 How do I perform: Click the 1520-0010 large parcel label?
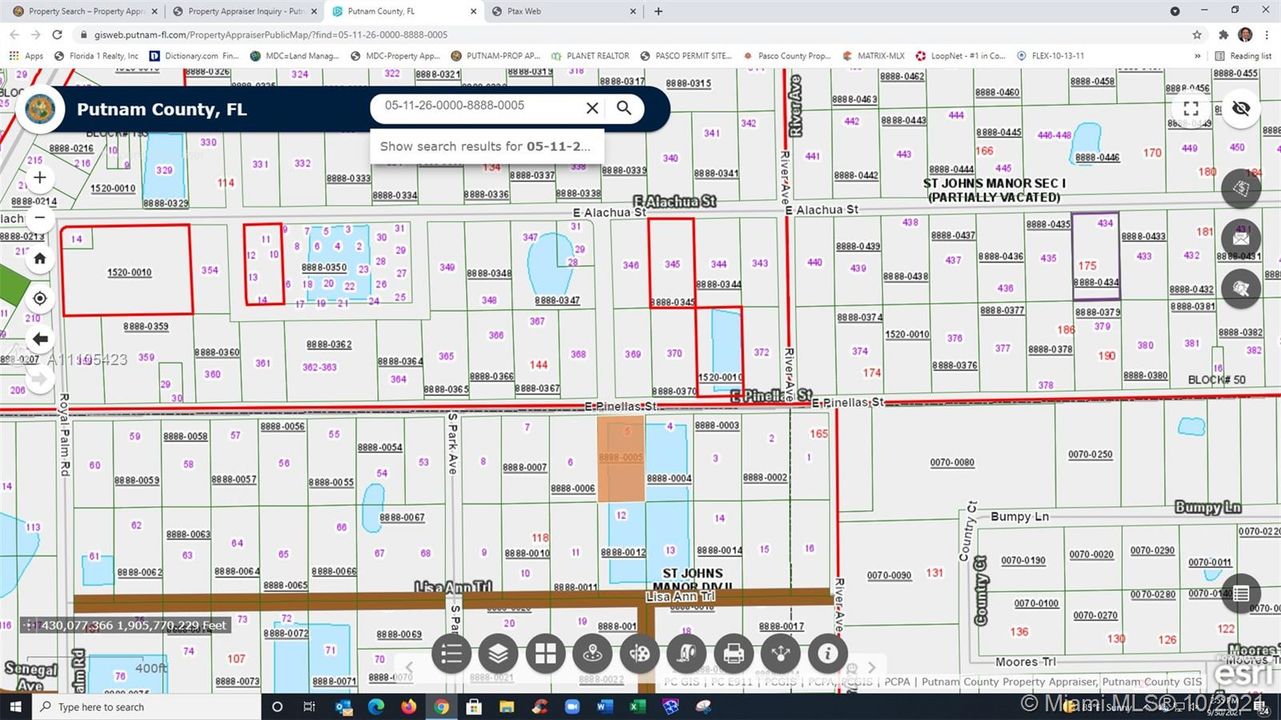click(x=129, y=273)
